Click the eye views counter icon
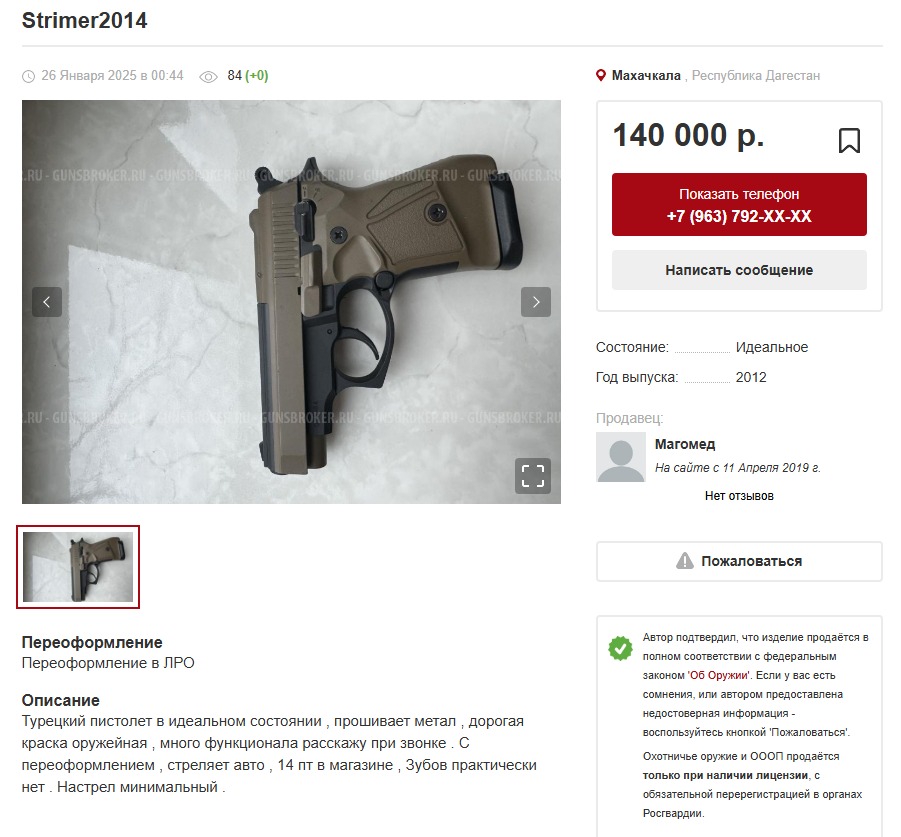901x837 pixels. pyautogui.click(x=208, y=76)
